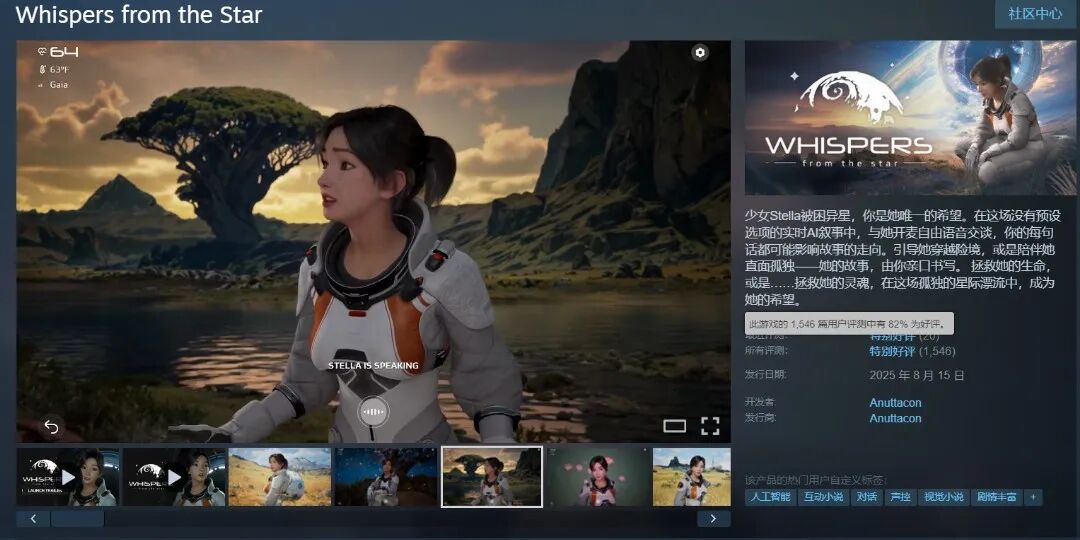Open the 剧情丰富 tag

(996, 497)
